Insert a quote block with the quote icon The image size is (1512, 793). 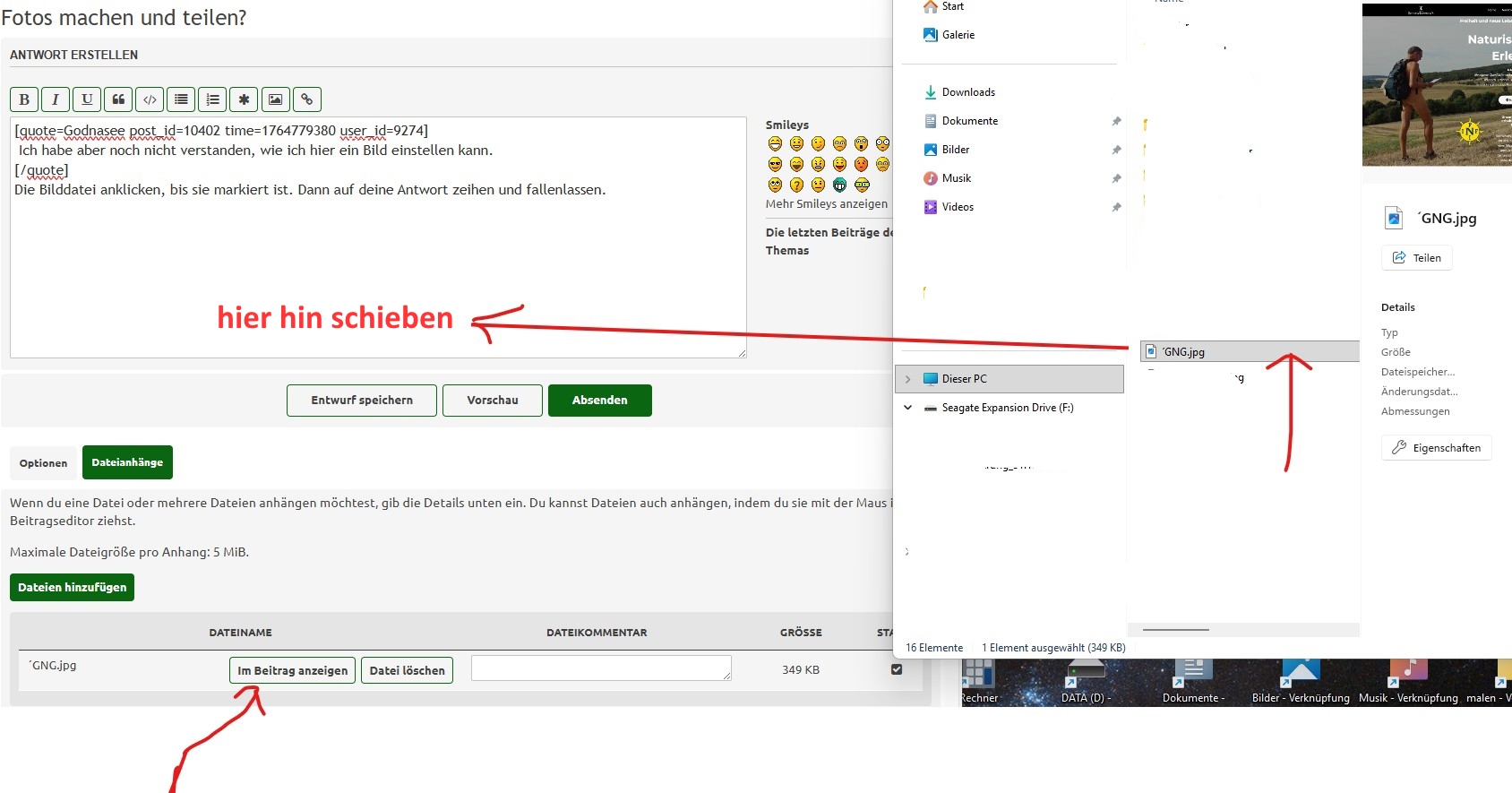pyautogui.click(x=118, y=99)
